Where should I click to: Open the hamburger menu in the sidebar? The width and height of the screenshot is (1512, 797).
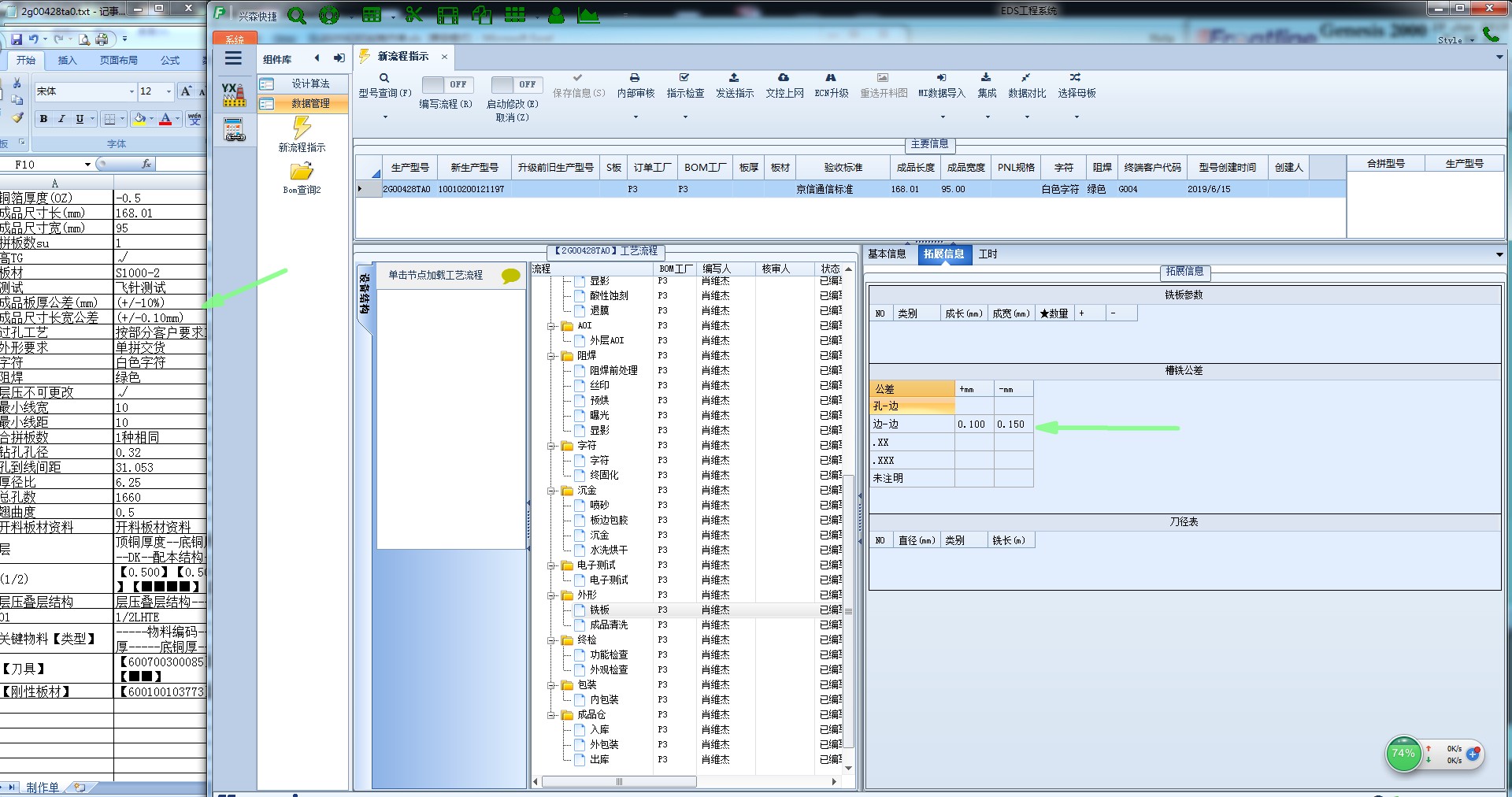tap(233, 58)
